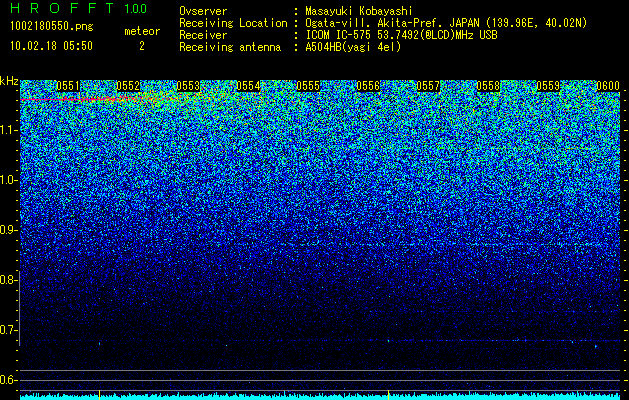Click the 0559 time marker
This screenshot has width=629, height=400.
pyautogui.click(x=548, y=86)
